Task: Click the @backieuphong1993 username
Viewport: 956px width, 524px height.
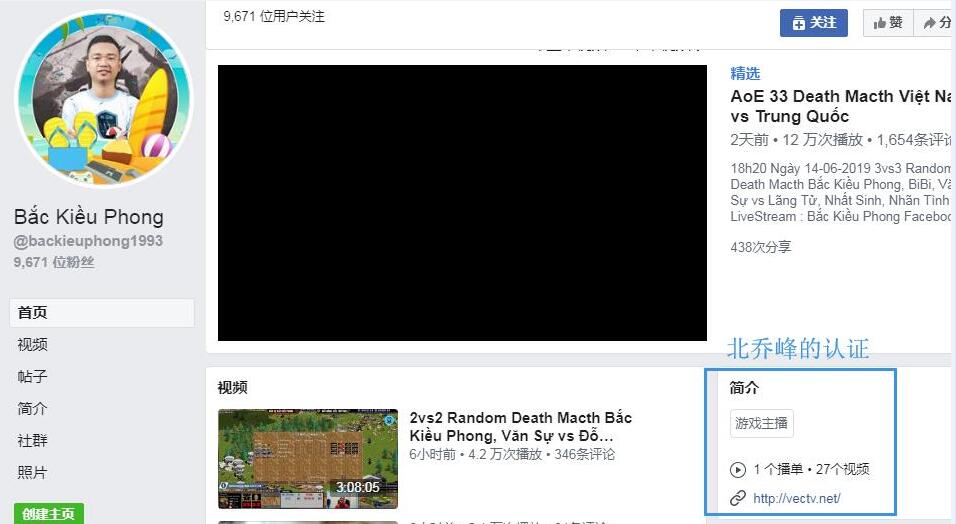Action: click(88, 241)
